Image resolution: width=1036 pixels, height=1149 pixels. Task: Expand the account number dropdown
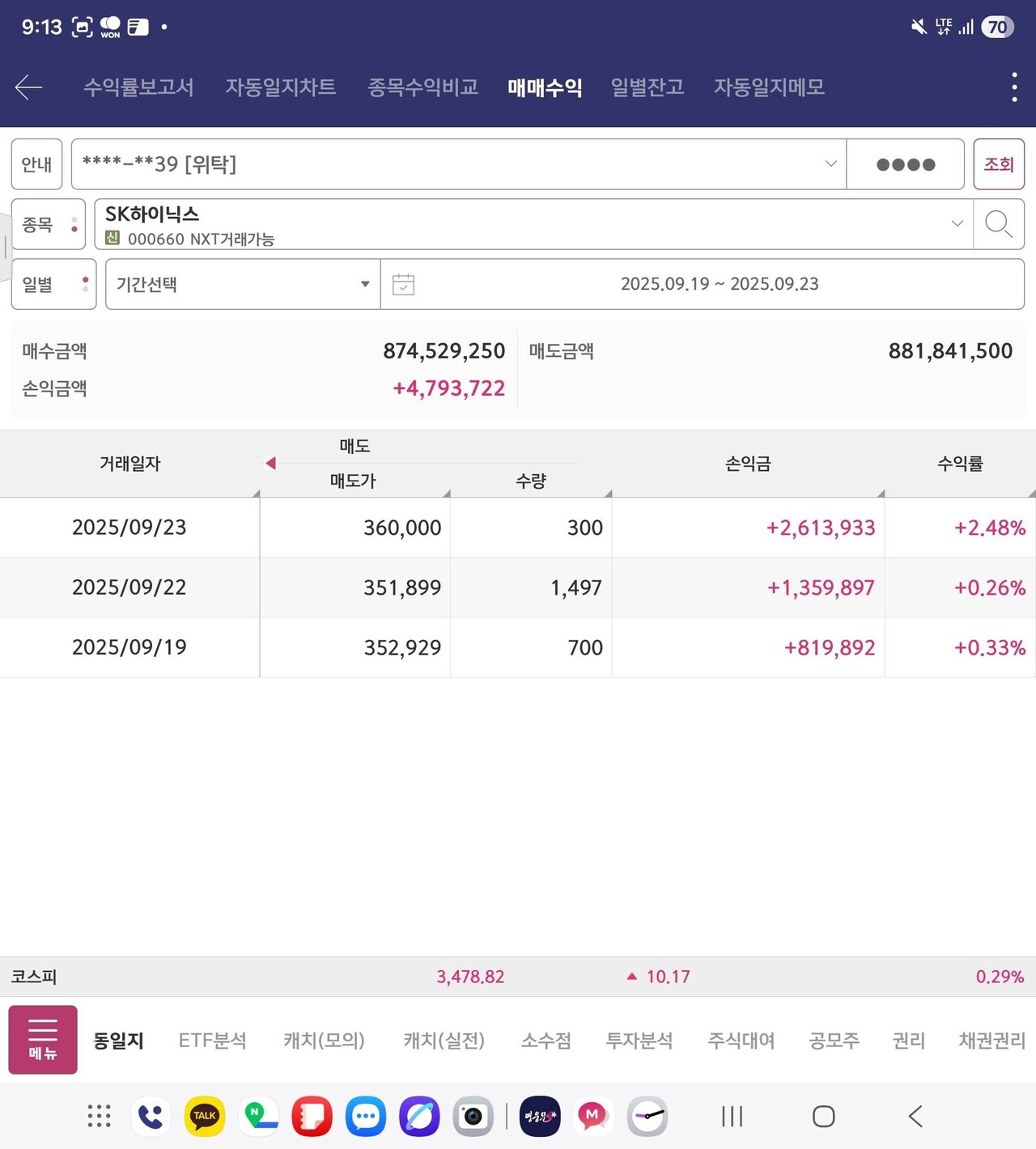[830, 163]
